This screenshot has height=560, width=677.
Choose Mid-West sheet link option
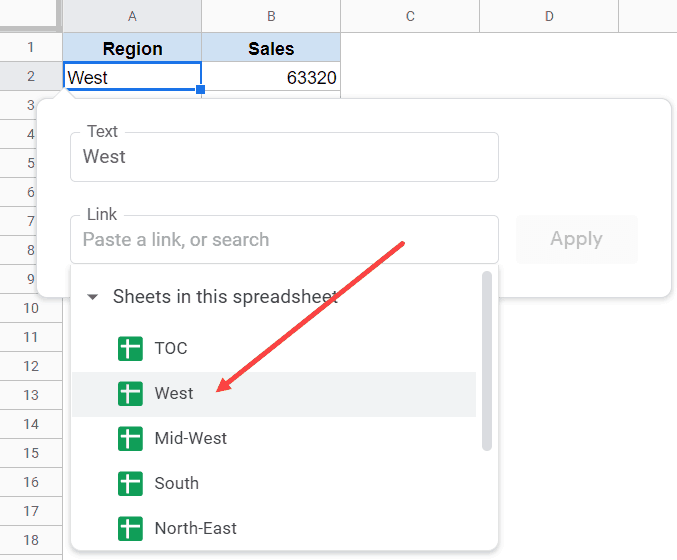coord(190,439)
